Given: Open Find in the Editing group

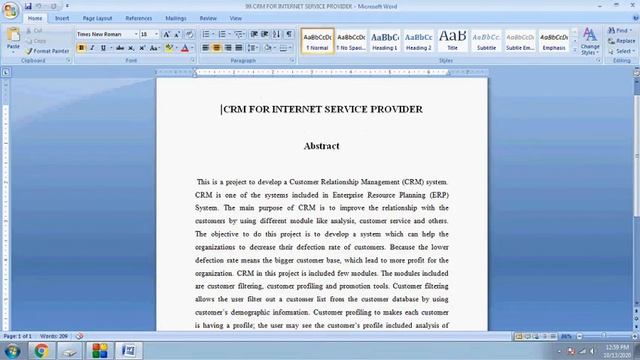Looking at the screenshot, I should click(x=619, y=31).
